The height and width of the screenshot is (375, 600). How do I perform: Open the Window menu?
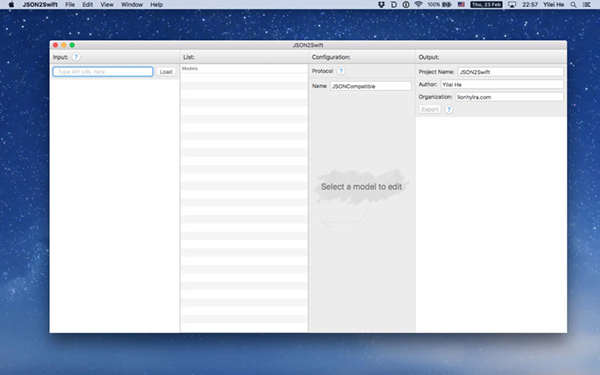point(132,5)
